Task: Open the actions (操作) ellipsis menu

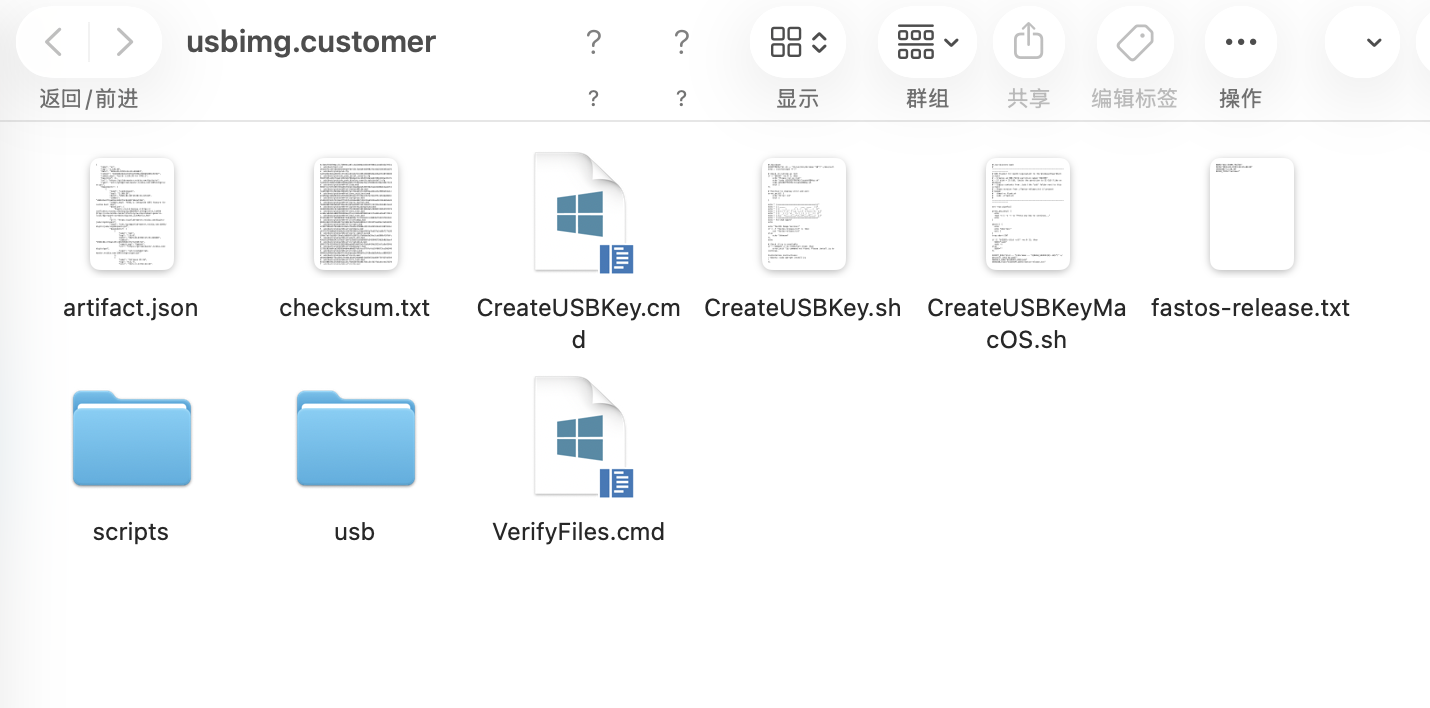Action: [x=1240, y=42]
